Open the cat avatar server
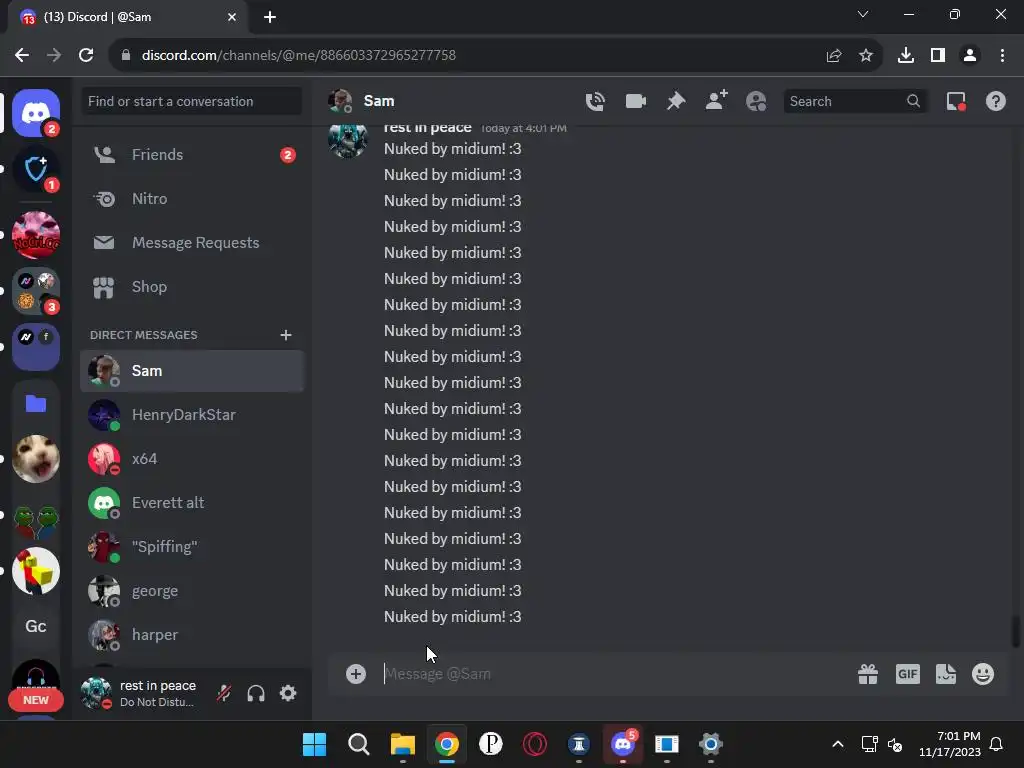 36,458
